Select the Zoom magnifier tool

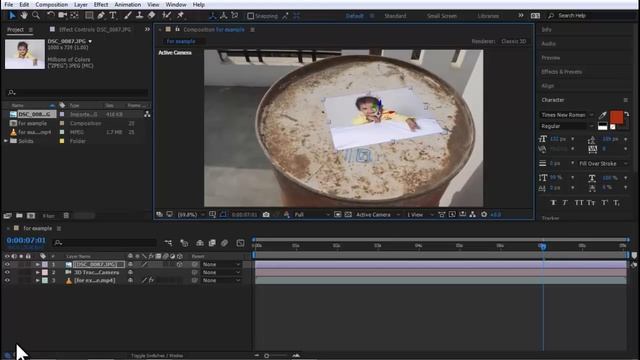pyautogui.click(x=36, y=16)
